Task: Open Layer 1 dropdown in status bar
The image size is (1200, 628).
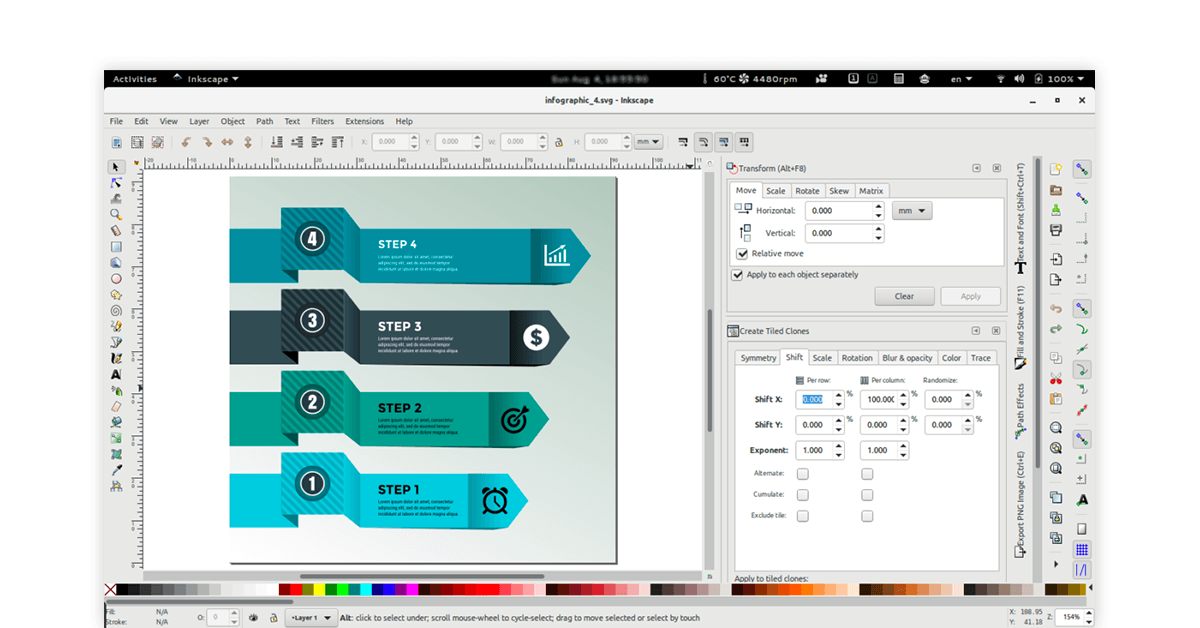Action: (x=311, y=618)
